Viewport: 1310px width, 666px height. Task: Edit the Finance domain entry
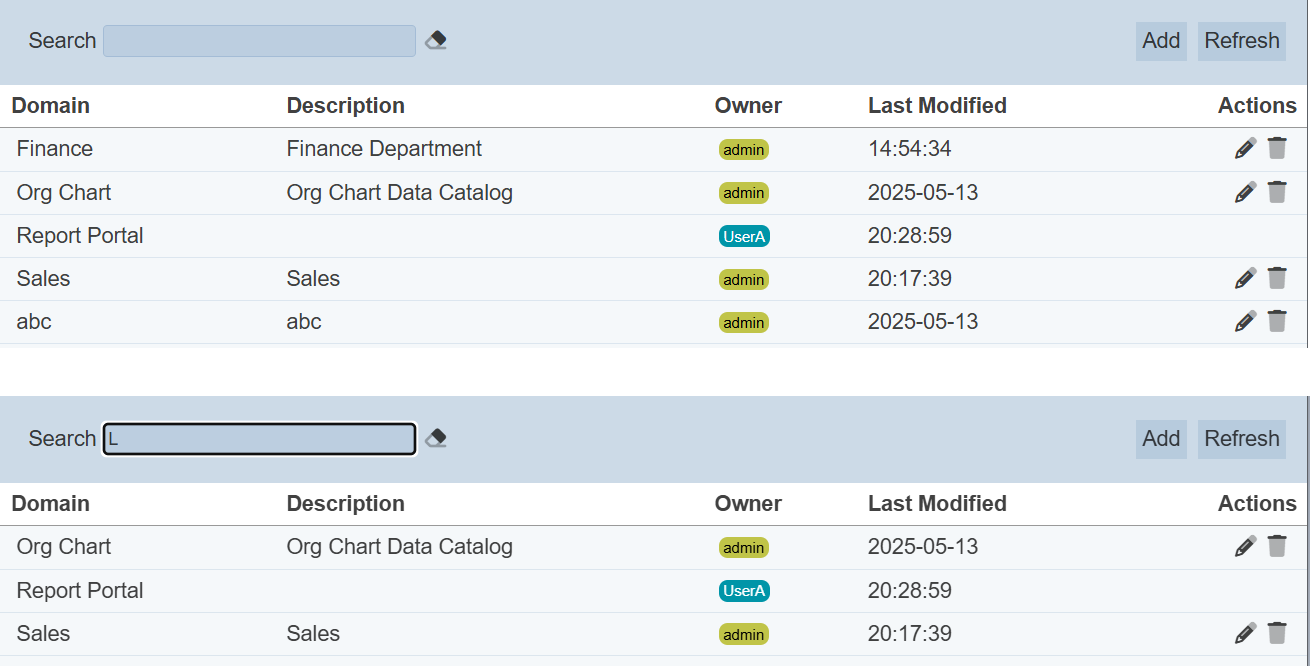[1245, 149]
